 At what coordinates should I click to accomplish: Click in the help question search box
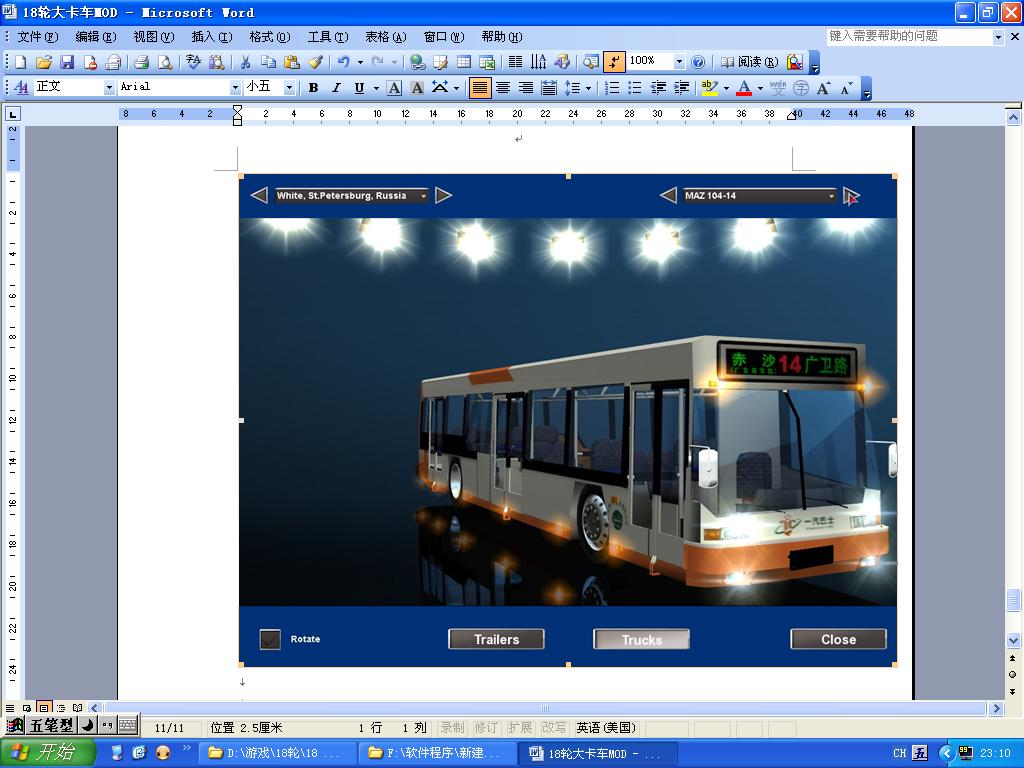pos(908,37)
